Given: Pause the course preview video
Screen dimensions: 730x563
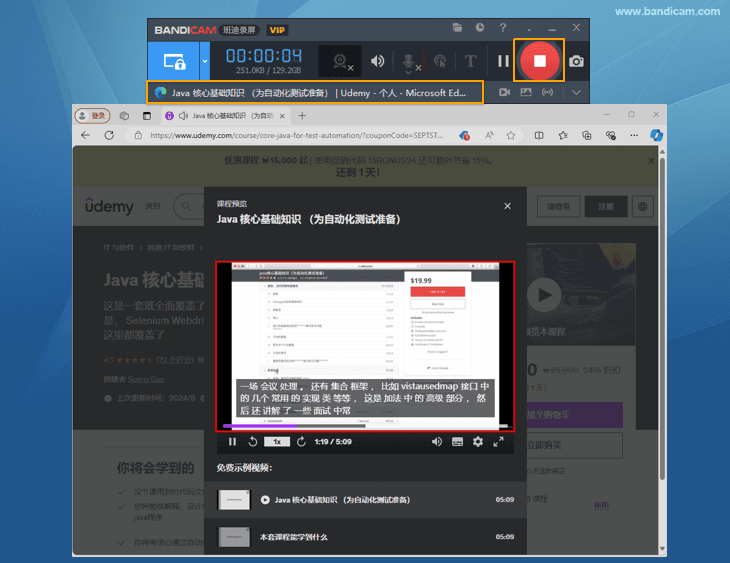Looking at the screenshot, I should coord(232,441).
